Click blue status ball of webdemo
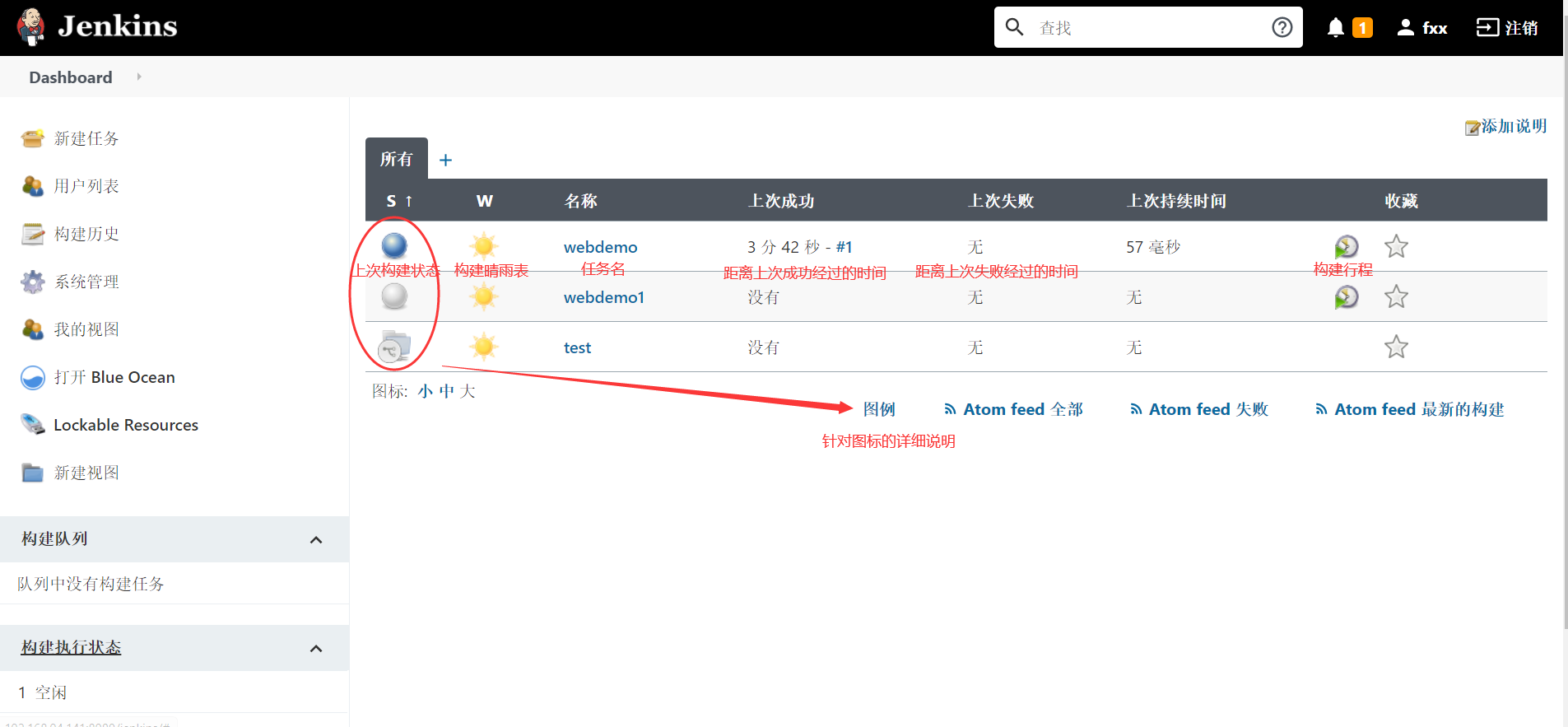The width and height of the screenshot is (1568, 727). [394, 245]
